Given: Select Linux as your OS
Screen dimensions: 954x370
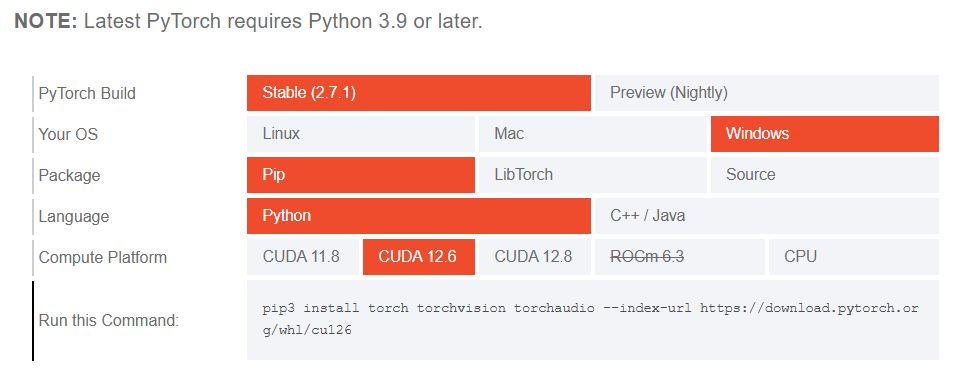Looking at the screenshot, I should pyautogui.click(x=361, y=134).
